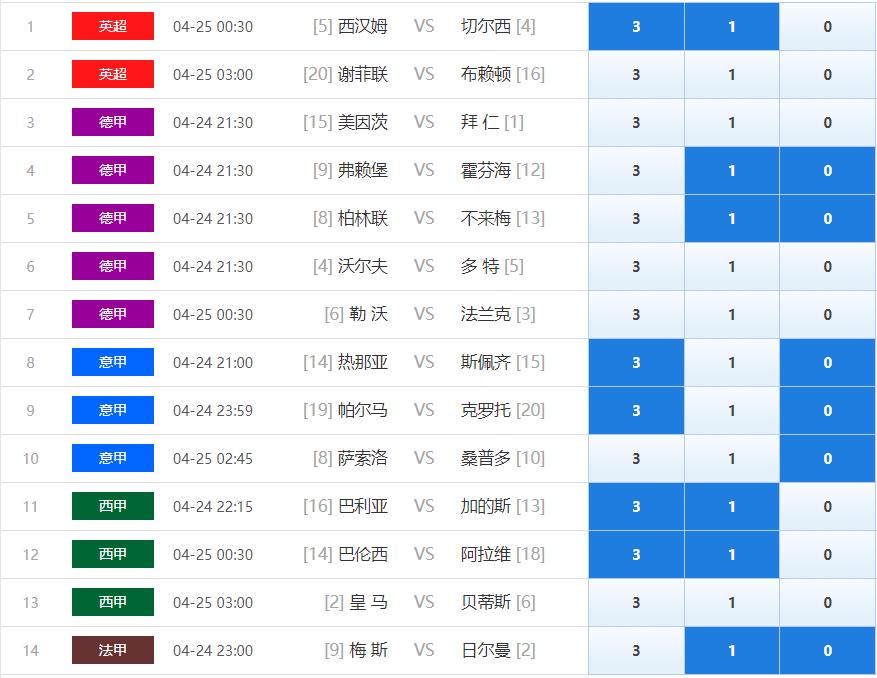Click the 法甲 league tag
877x678 pixels.
(113, 651)
